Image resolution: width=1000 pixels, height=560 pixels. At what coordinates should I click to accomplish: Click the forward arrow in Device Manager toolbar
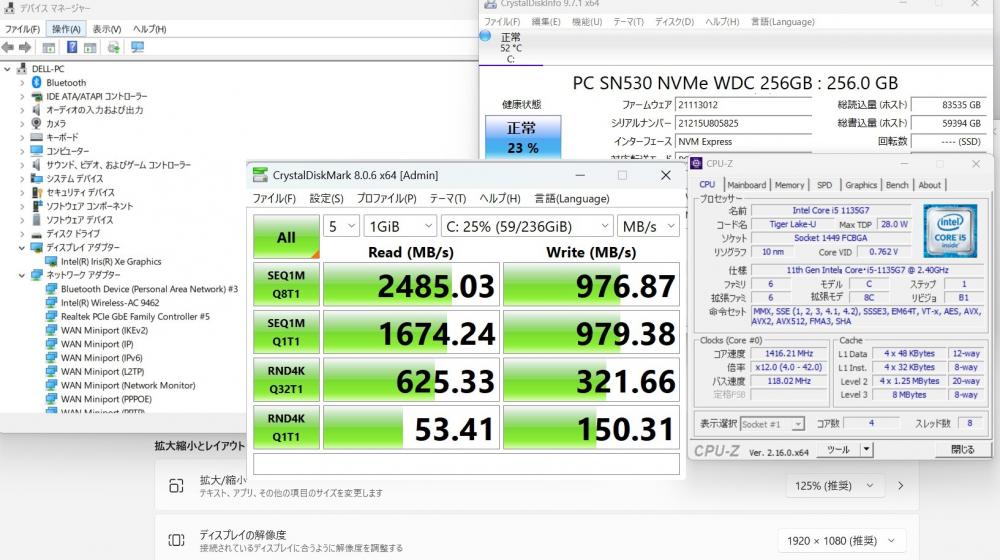25,47
